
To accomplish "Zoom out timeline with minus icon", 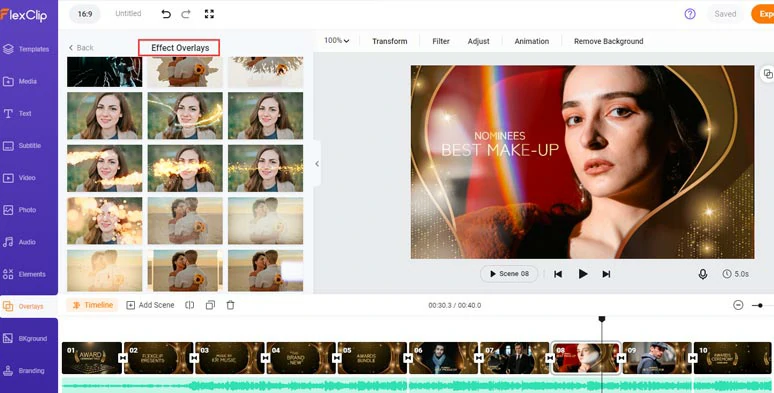I will [738, 305].
